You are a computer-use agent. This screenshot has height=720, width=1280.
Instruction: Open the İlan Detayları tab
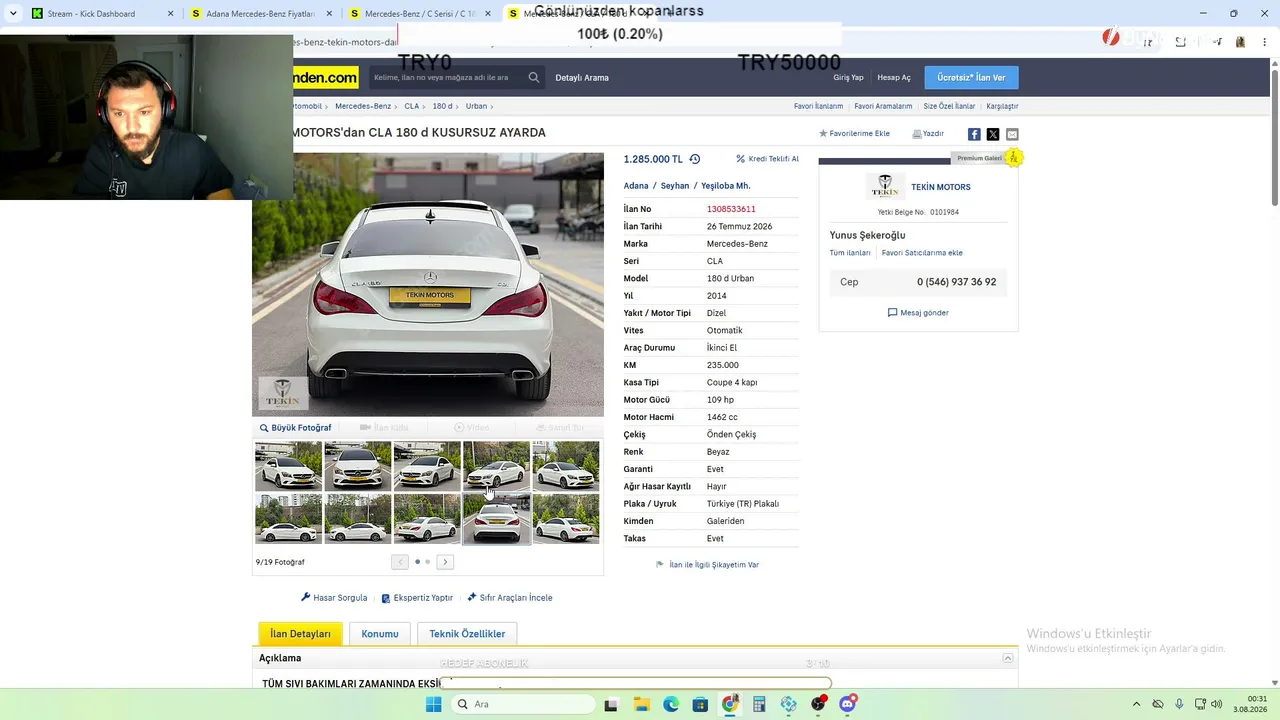[300, 634]
